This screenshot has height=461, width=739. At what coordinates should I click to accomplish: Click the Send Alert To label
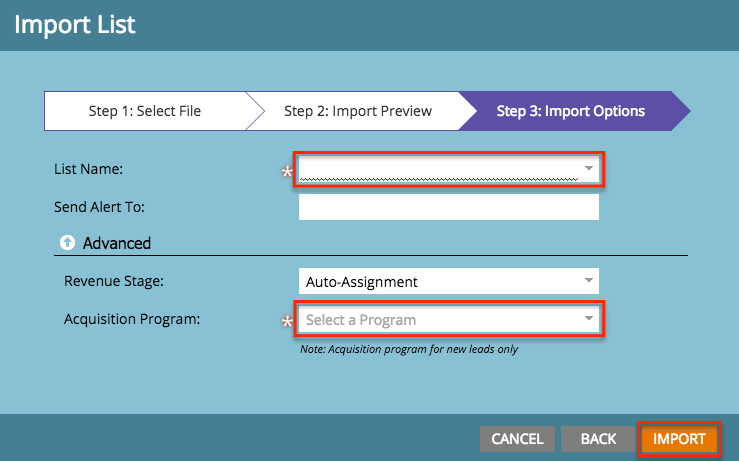click(x=99, y=207)
